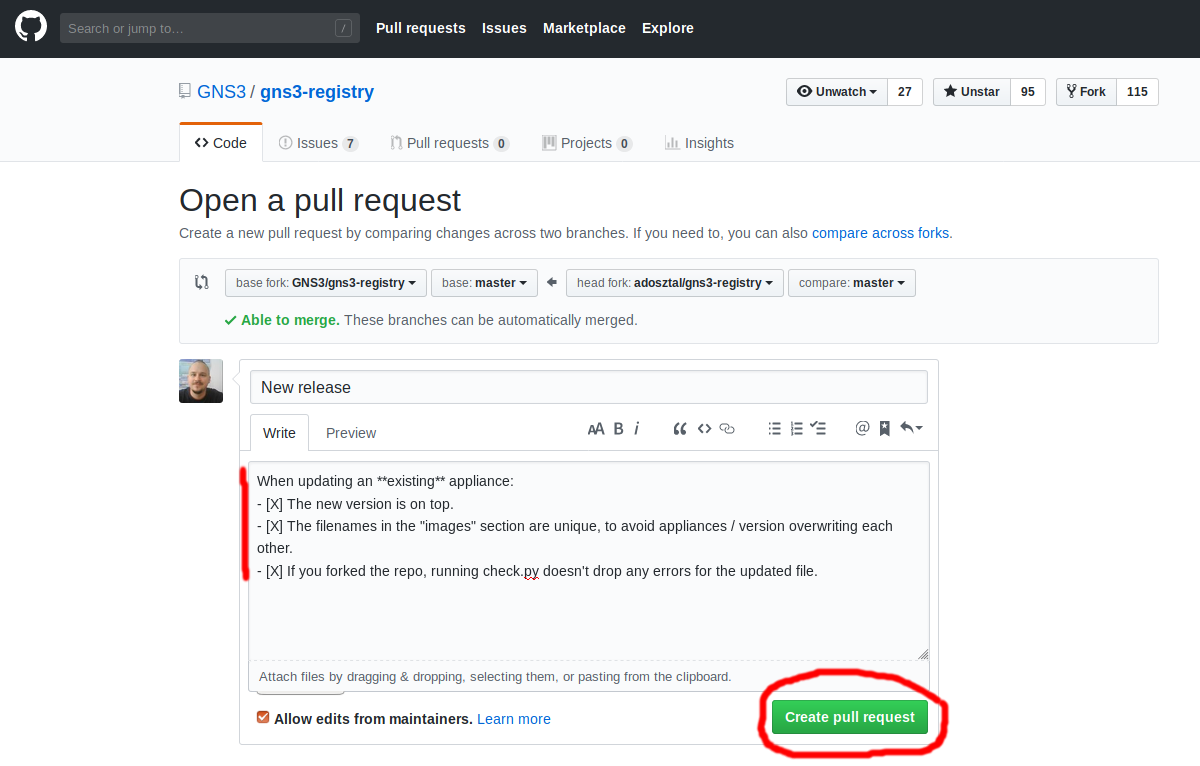Insert code with the code icon
Screen dimensions: 1200x766
click(704, 429)
